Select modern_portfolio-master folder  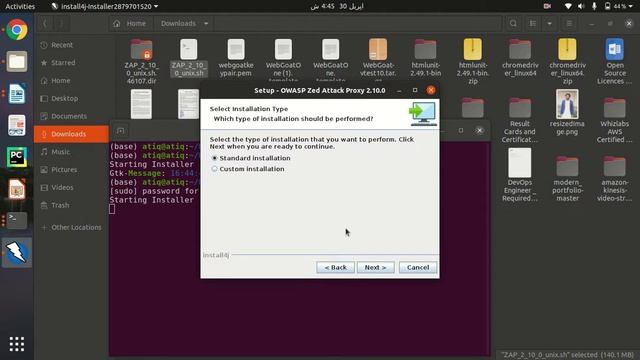(567, 178)
